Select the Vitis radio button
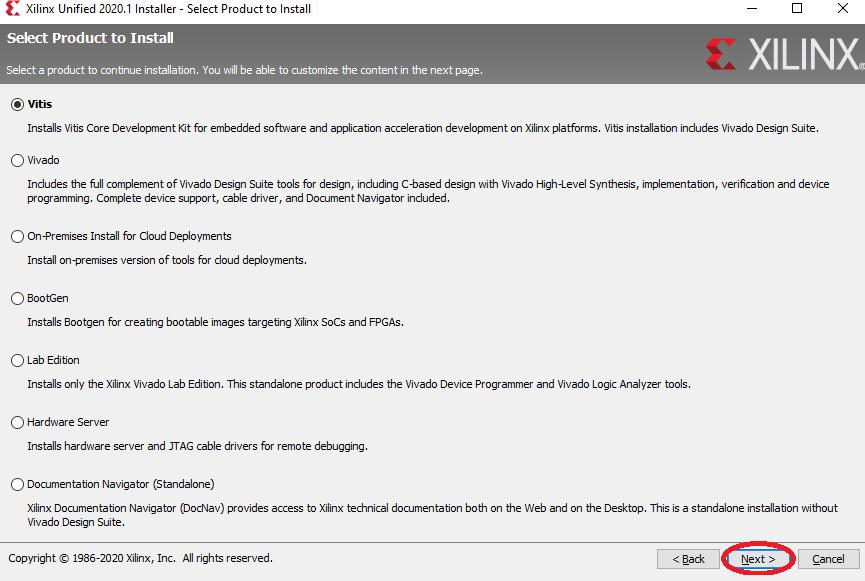 (x=18, y=104)
